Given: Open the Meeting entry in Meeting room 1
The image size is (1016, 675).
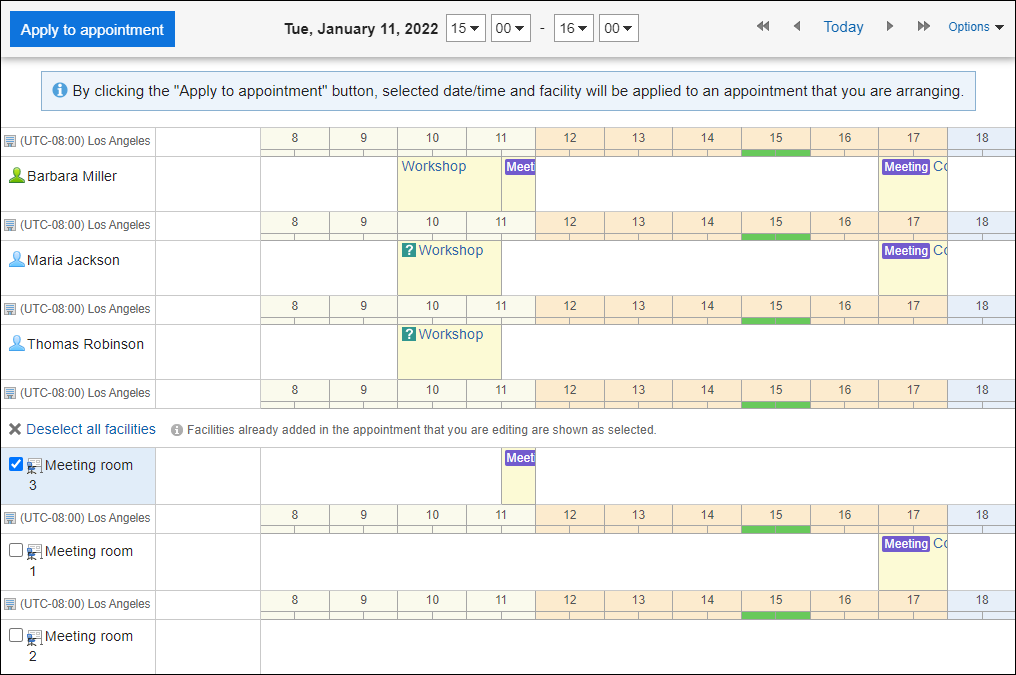Looking at the screenshot, I should 905,544.
